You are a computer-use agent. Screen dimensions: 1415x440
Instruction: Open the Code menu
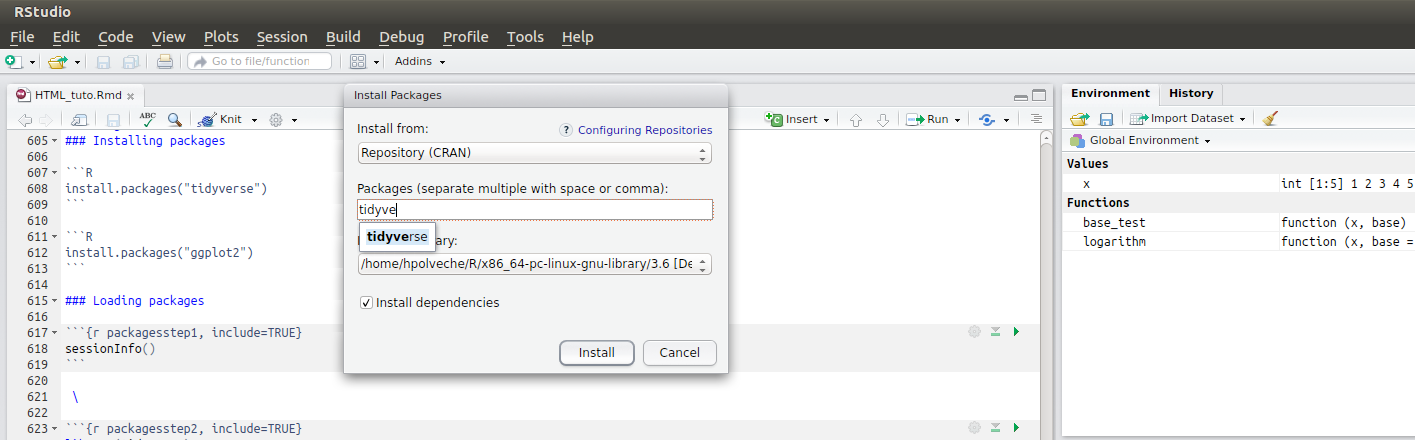tap(115, 37)
